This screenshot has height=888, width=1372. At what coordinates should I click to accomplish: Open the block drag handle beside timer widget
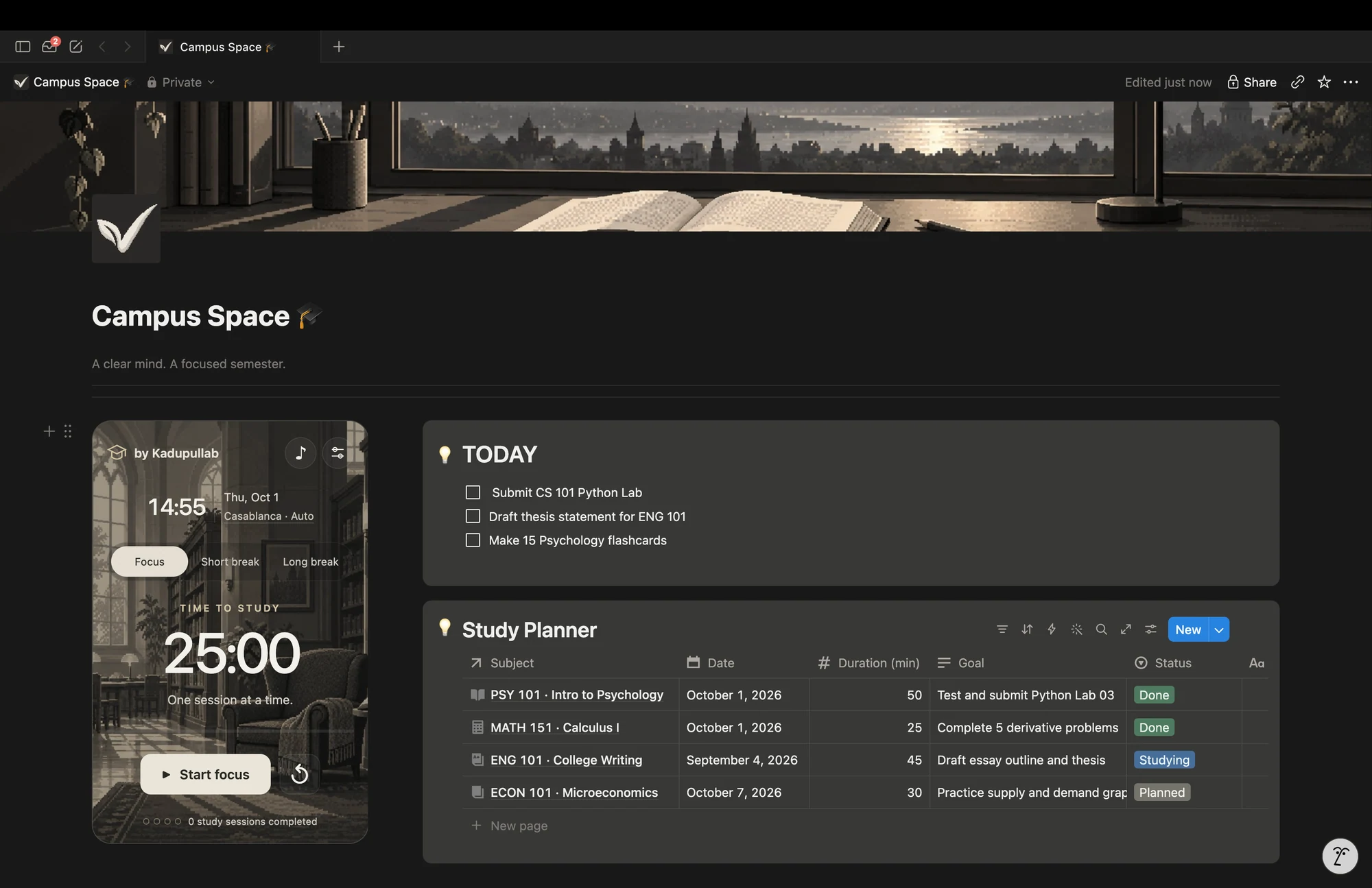(67, 431)
